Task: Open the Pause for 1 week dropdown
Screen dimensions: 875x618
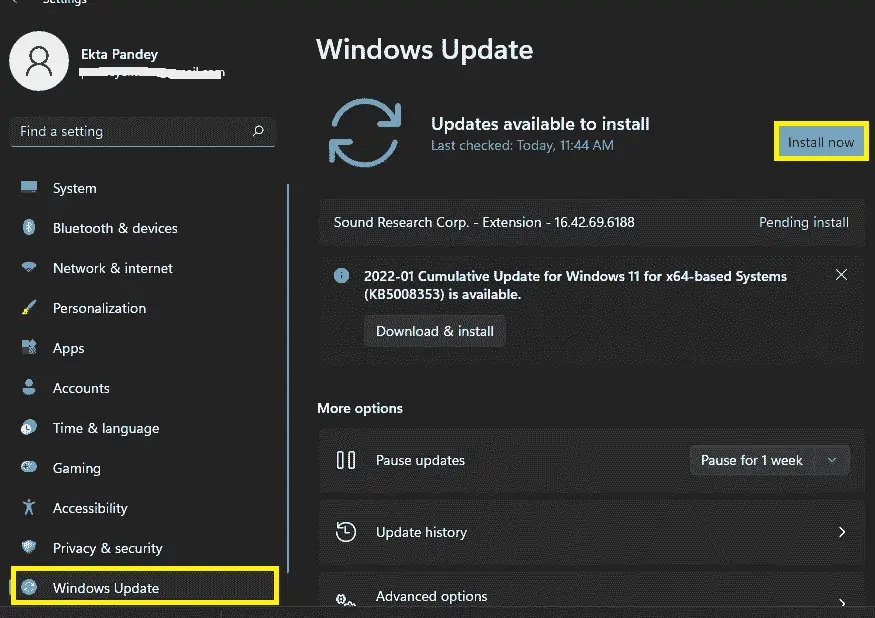Action: [770, 461]
